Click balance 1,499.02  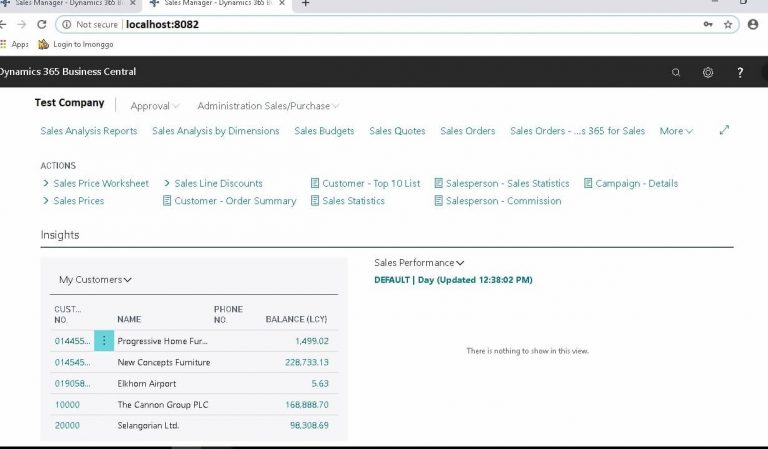[x=312, y=341]
